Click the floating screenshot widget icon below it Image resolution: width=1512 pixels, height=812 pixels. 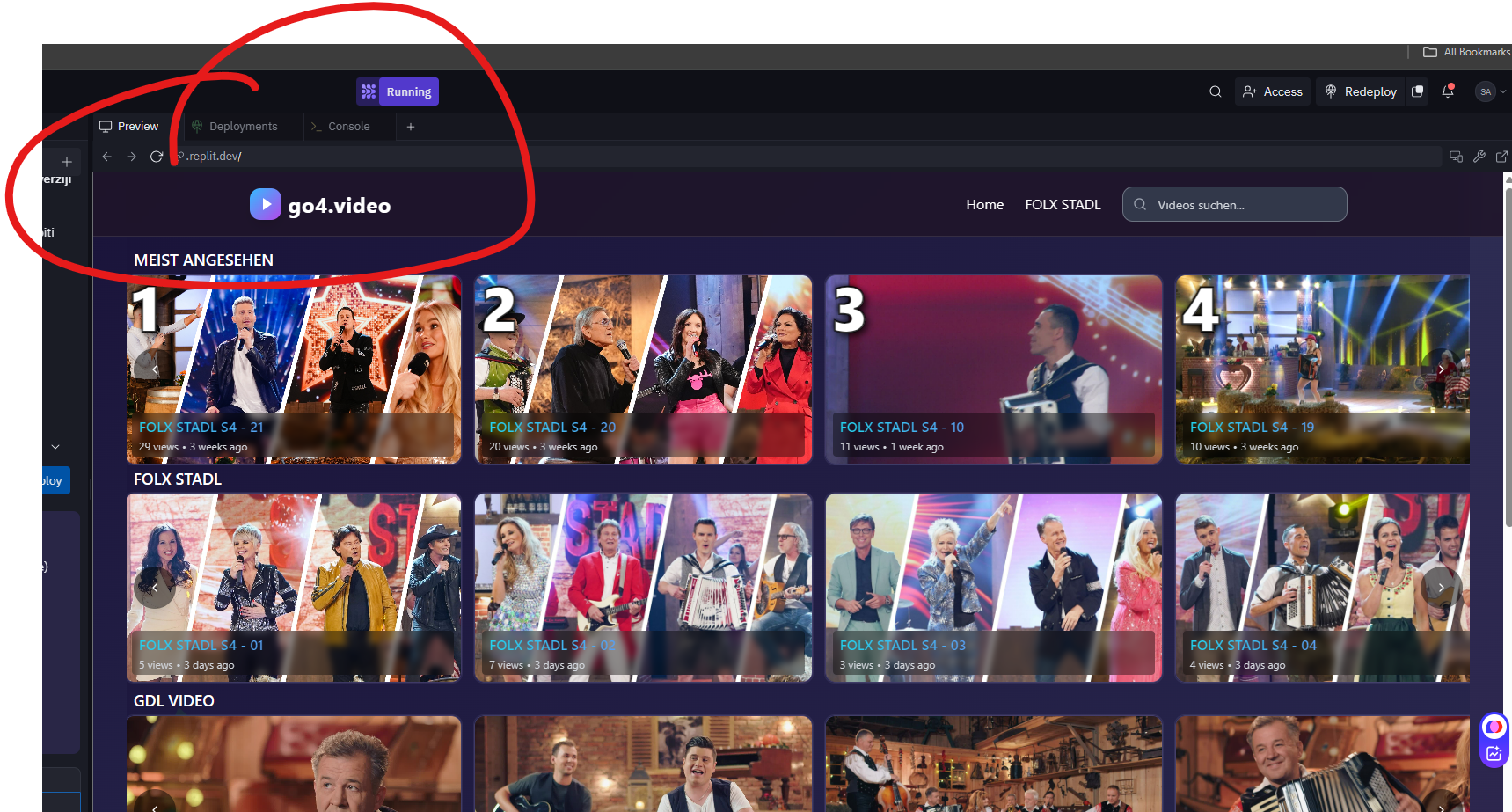(x=1494, y=753)
